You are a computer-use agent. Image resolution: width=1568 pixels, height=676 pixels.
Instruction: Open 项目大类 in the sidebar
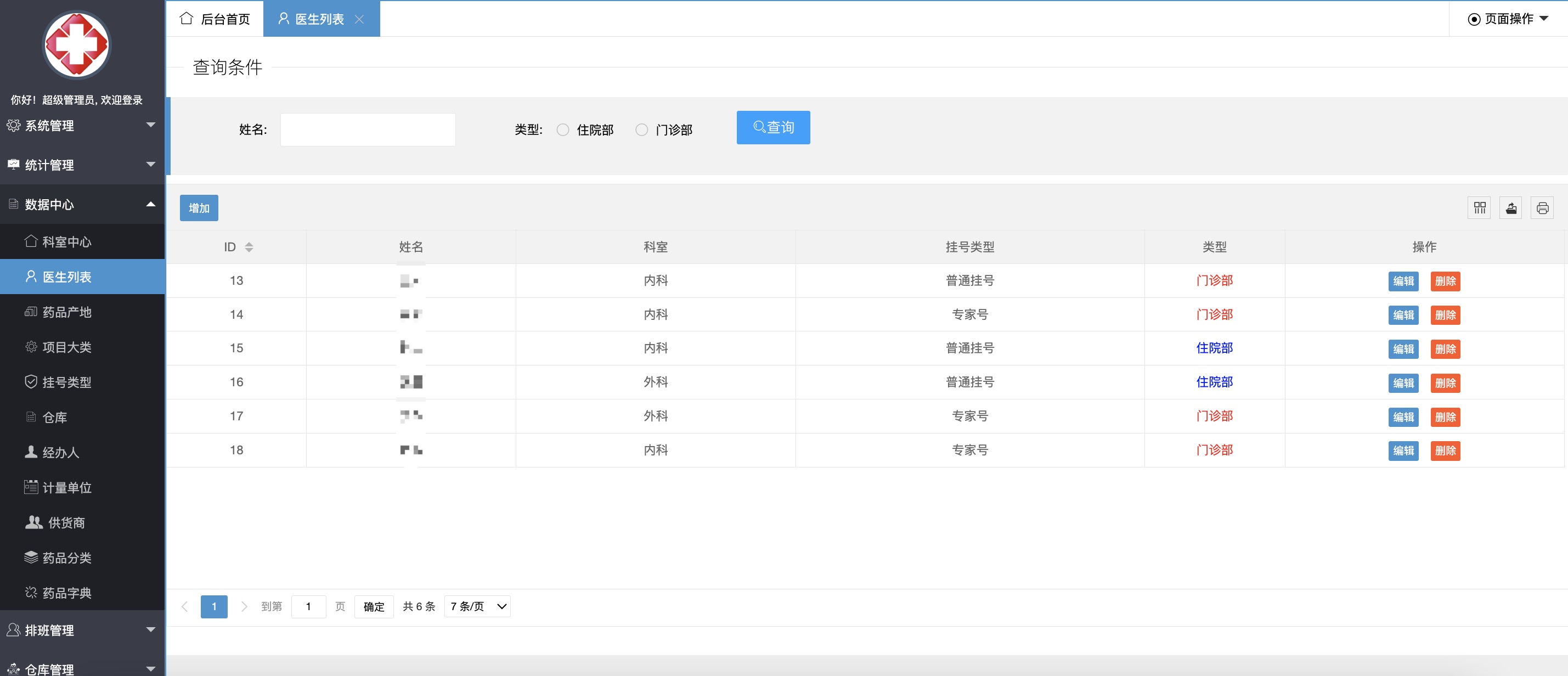click(x=82, y=347)
